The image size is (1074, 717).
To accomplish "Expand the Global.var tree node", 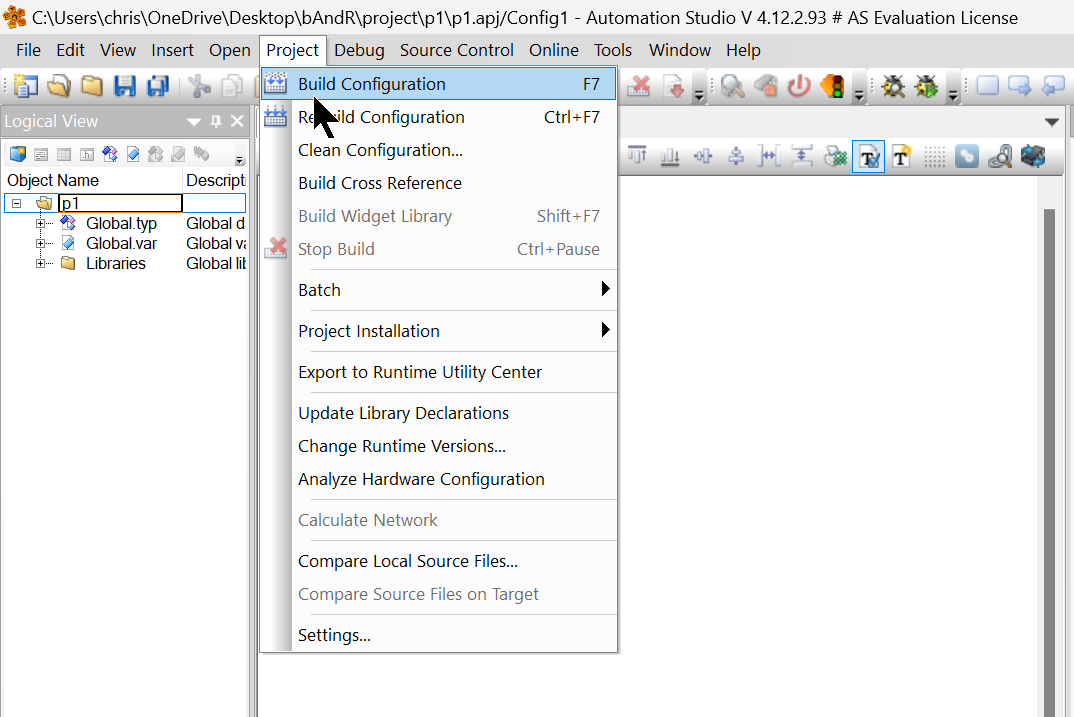I will 40,243.
